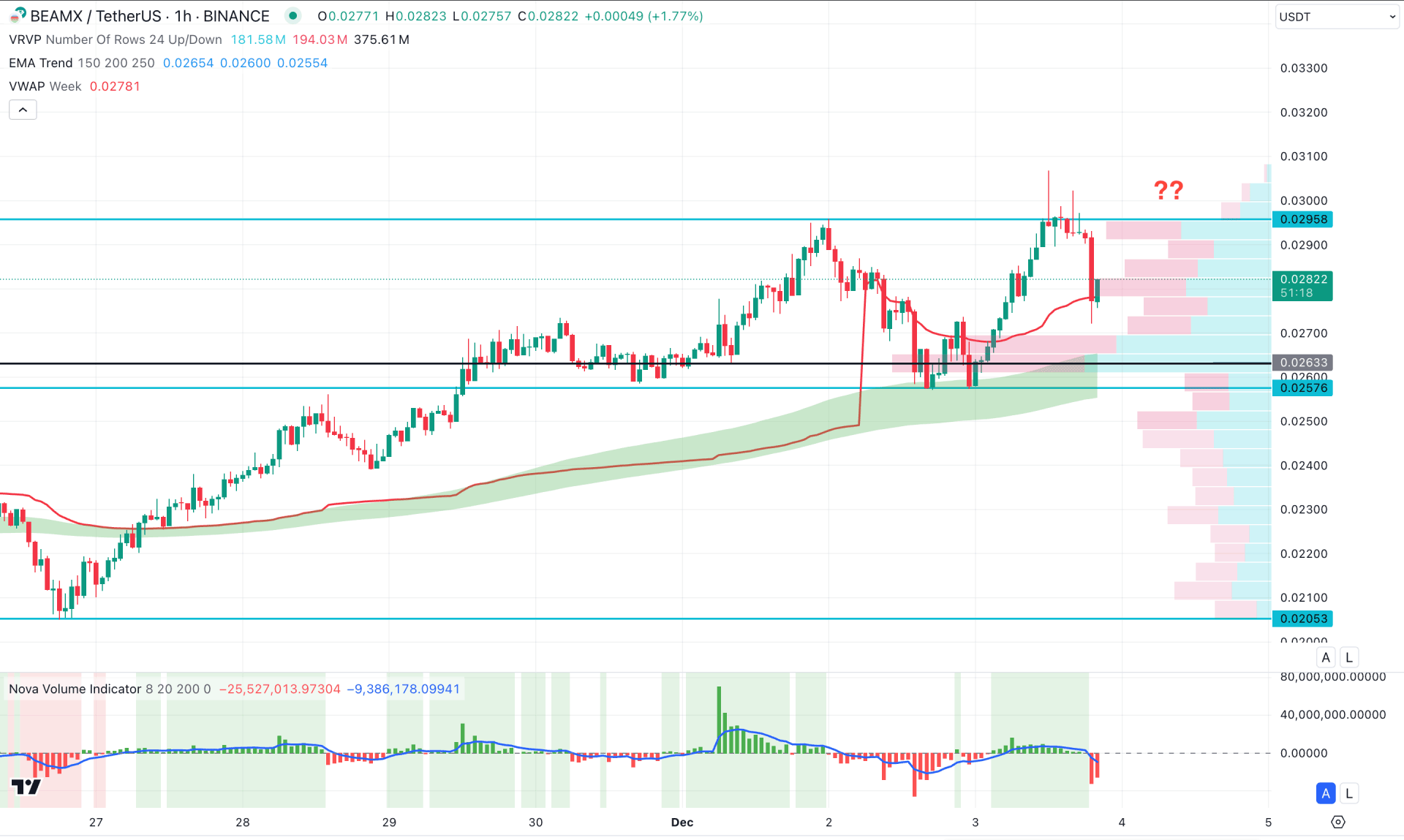Viewport: 1404px width, 840px height.
Task: Click the VWAP value 0.02781
Action: pyautogui.click(x=115, y=86)
